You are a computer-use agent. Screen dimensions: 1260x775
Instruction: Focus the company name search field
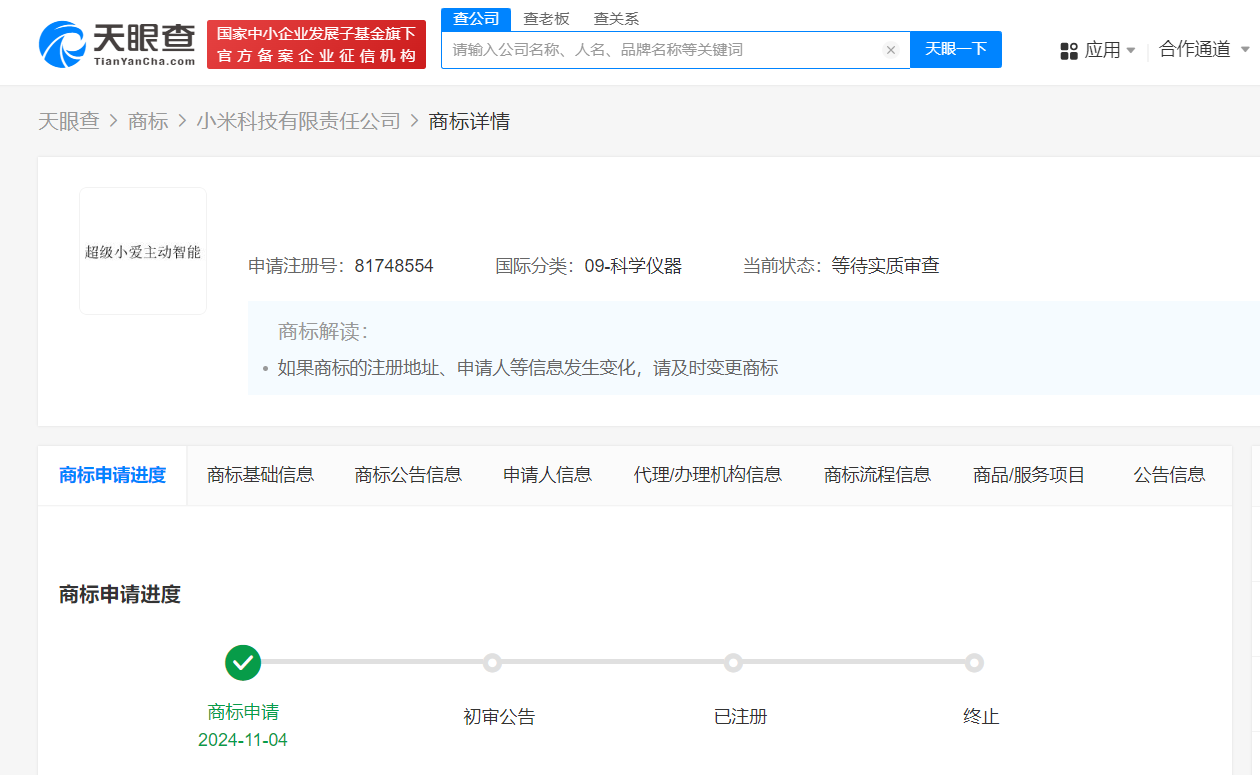(660, 50)
